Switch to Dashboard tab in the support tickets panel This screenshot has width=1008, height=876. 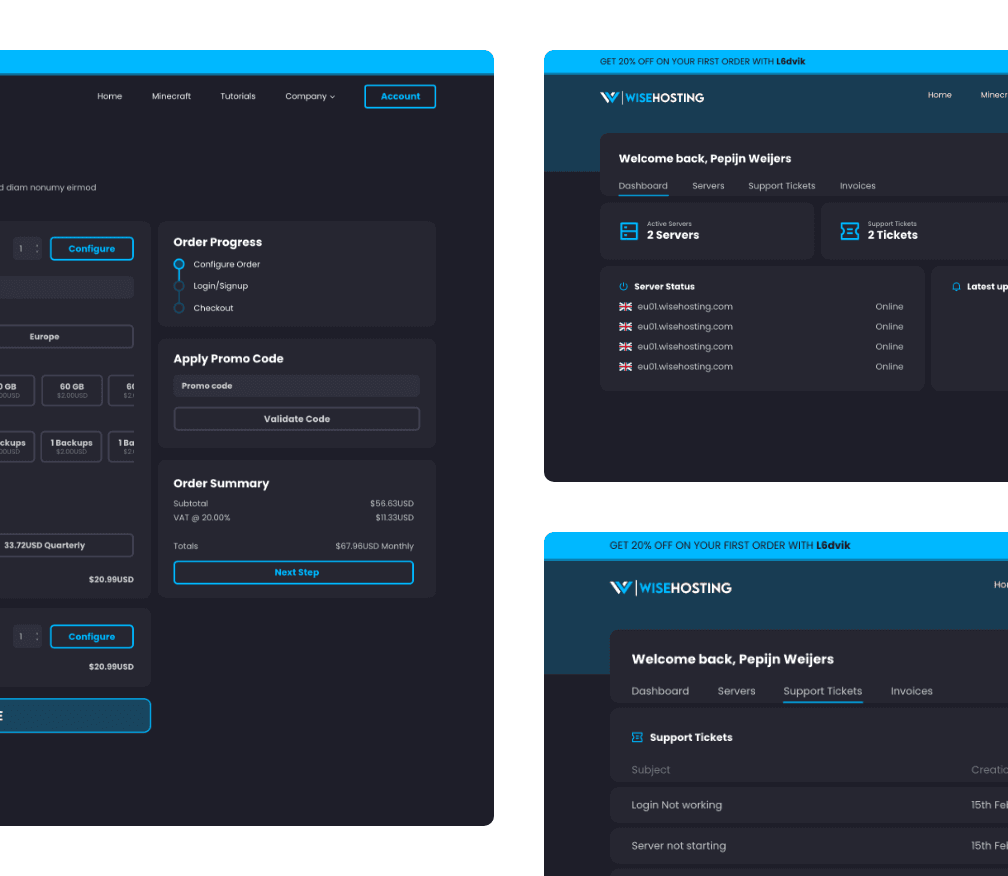coord(660,691)
